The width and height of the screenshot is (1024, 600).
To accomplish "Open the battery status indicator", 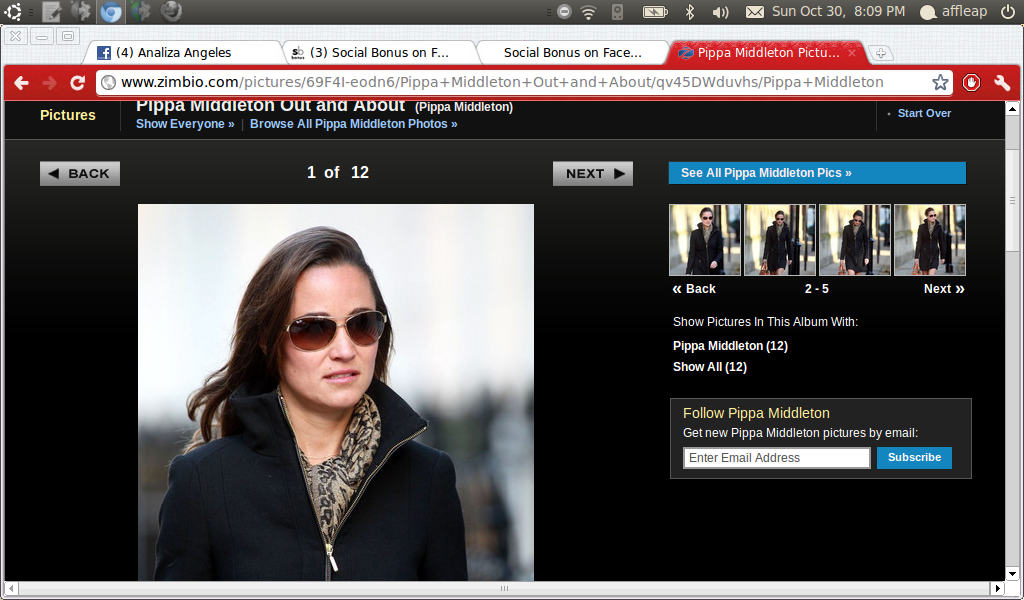I will click(655, 12).
